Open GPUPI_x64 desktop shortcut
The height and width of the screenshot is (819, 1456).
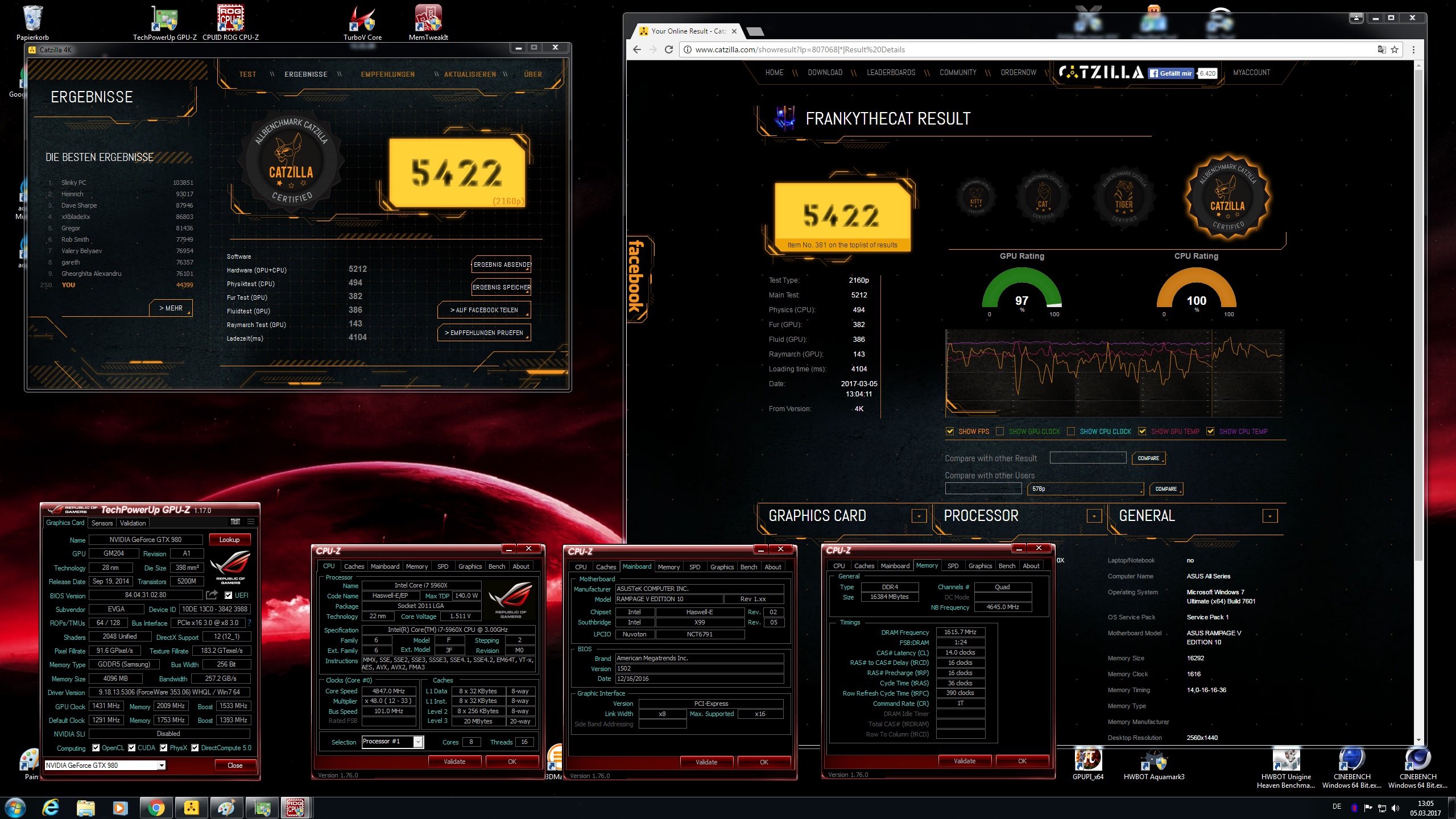click(x=1087, y=764)
